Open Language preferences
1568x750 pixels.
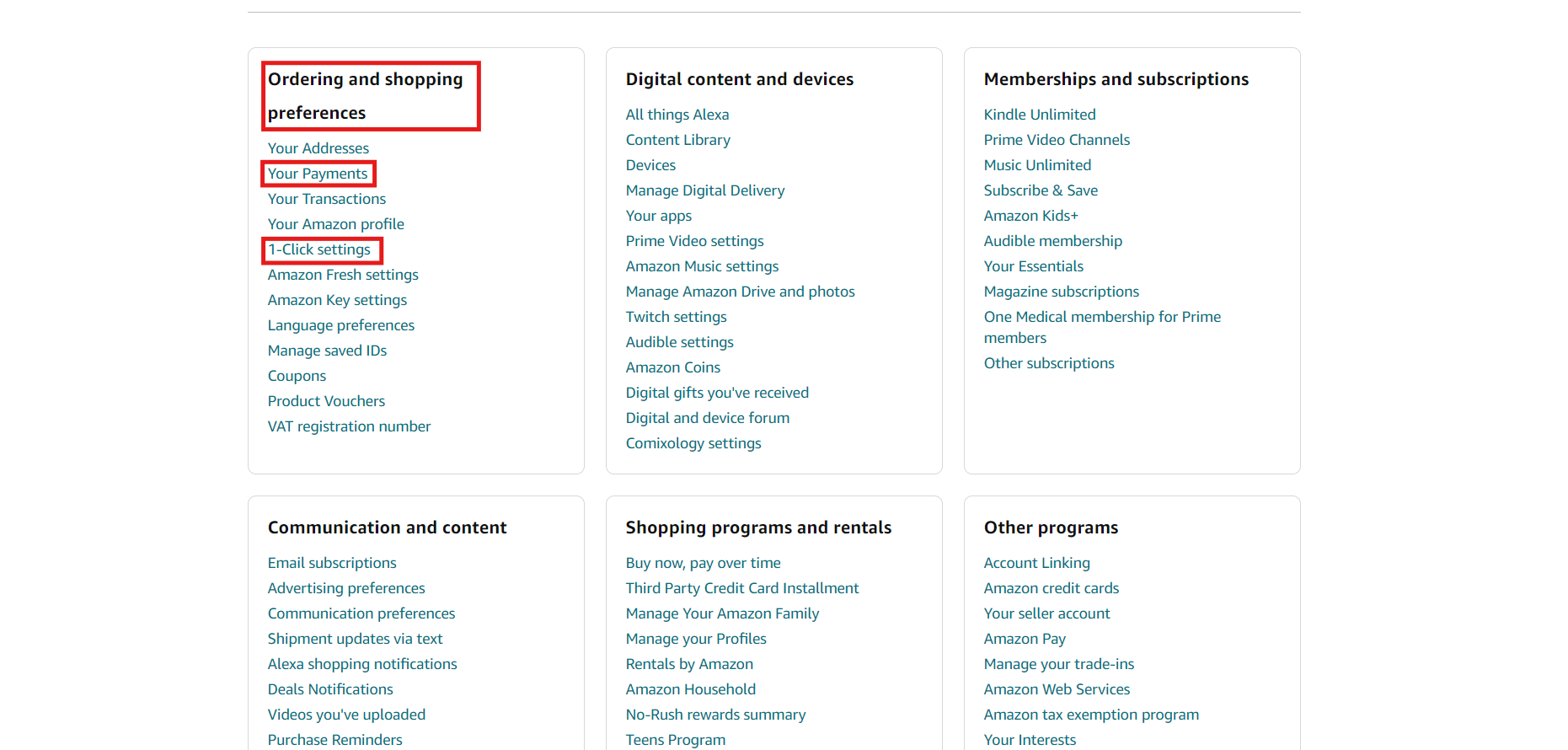pyautogui.click(x=341, y=325)
